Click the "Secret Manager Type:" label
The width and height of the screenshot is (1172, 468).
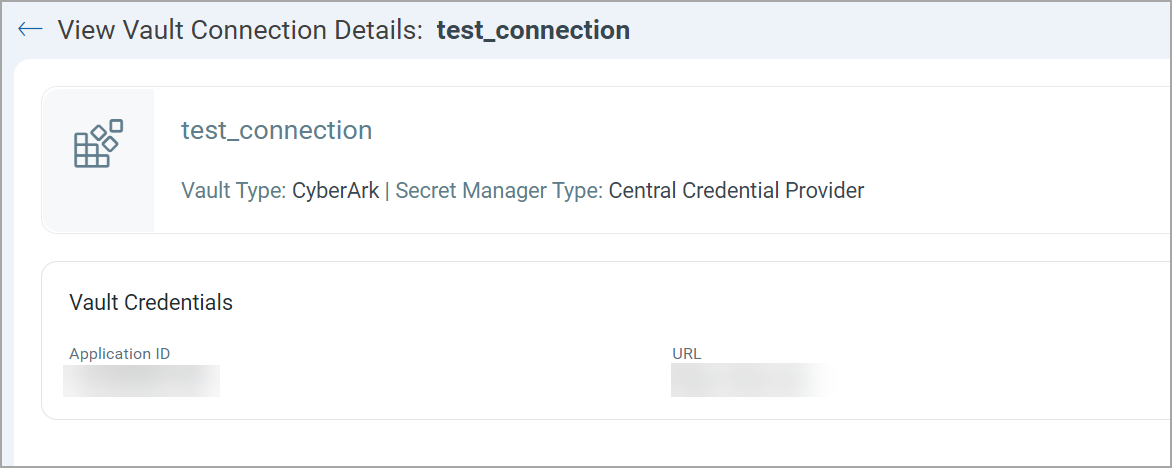click(x=499, y=190)
